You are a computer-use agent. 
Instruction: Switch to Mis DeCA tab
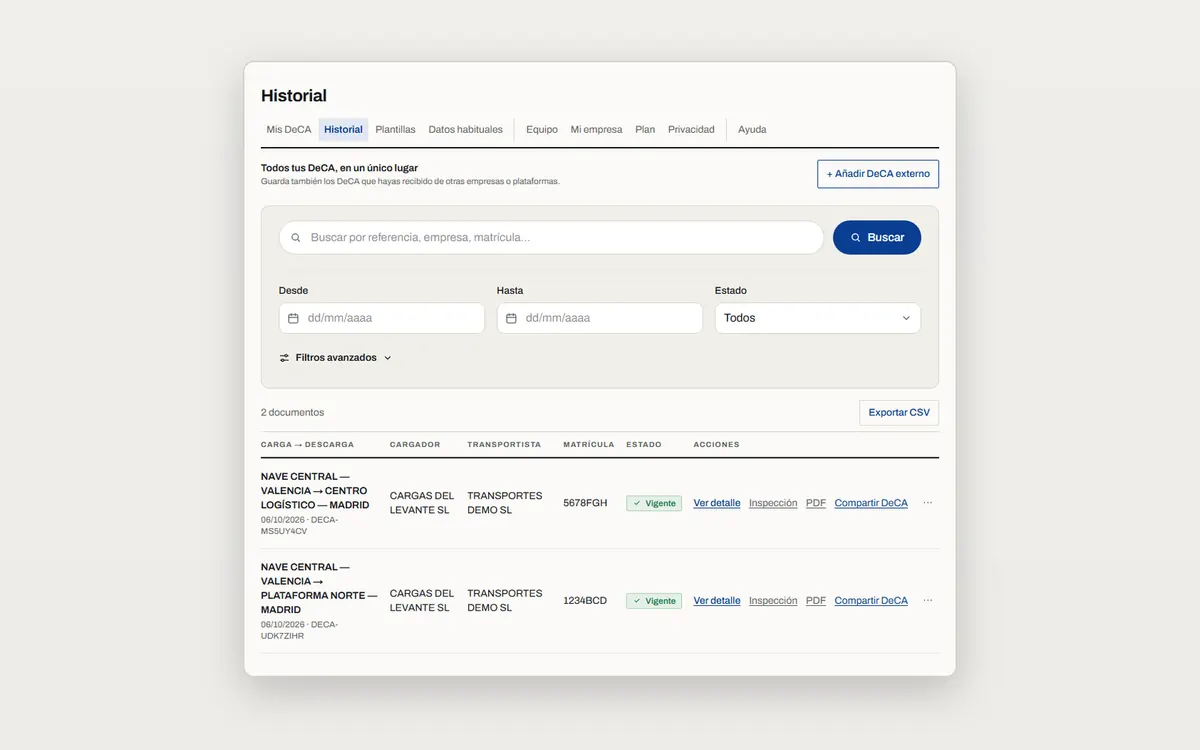click(x=289, y=129)
